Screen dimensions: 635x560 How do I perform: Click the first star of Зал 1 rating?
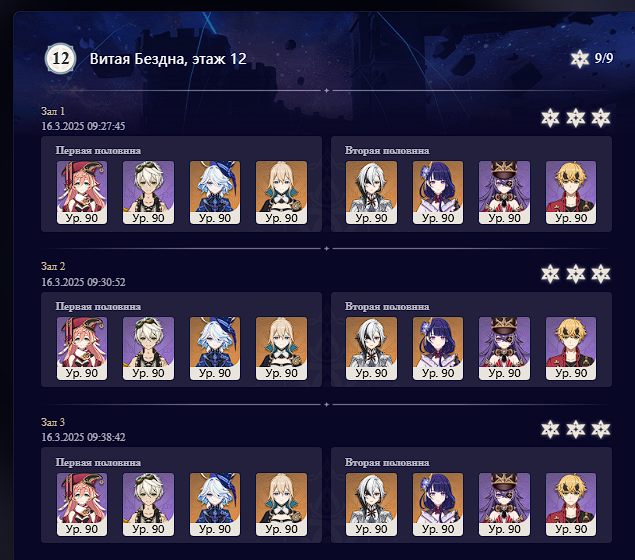(550, 118)
